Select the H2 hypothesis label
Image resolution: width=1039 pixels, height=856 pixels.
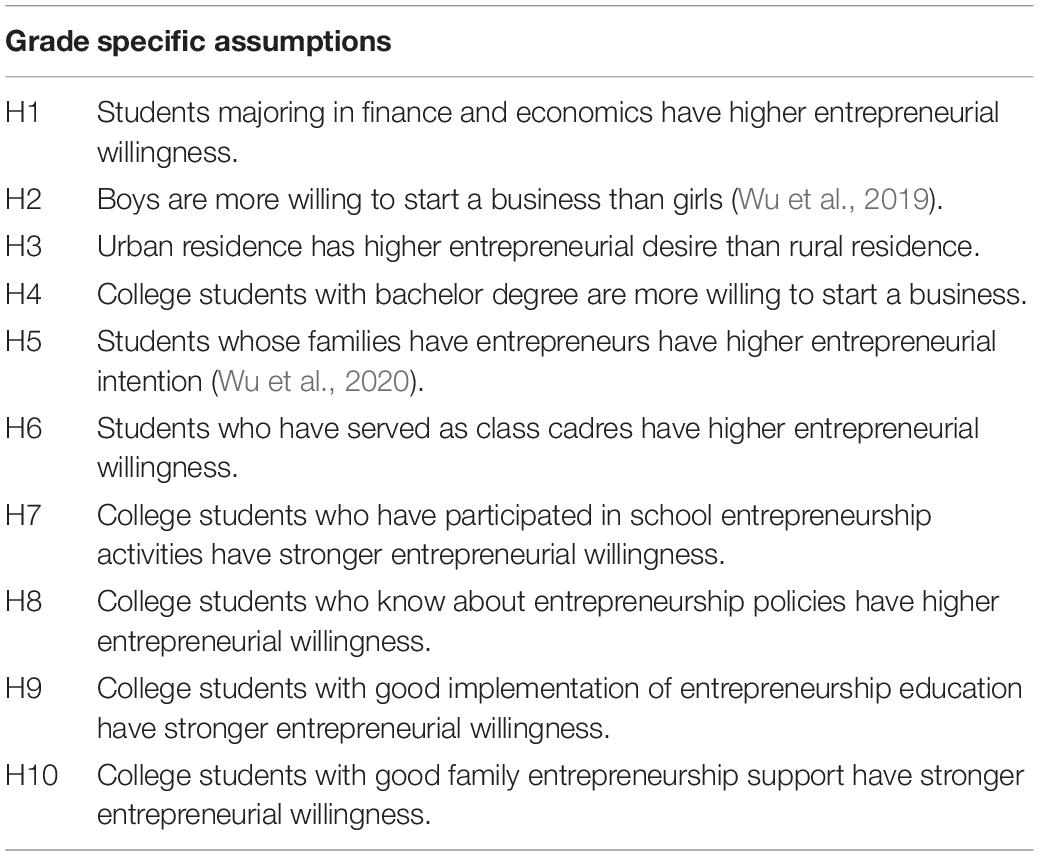pos(23,199)
